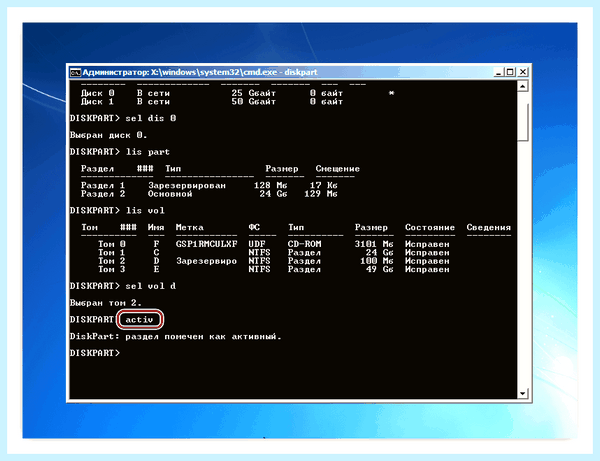The image size is (600, 461).
Task: Minimize the diskpart console window
Action: [x=498, y=72]
